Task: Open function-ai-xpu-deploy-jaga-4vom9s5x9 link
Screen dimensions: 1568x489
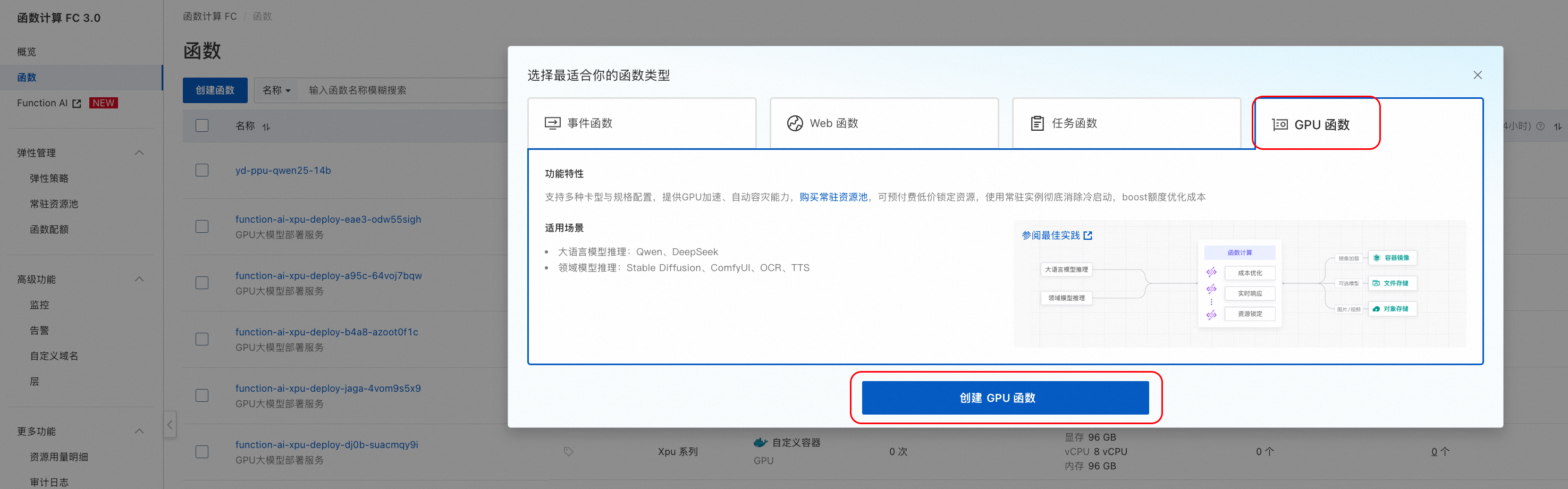Action: click(328, 389)
